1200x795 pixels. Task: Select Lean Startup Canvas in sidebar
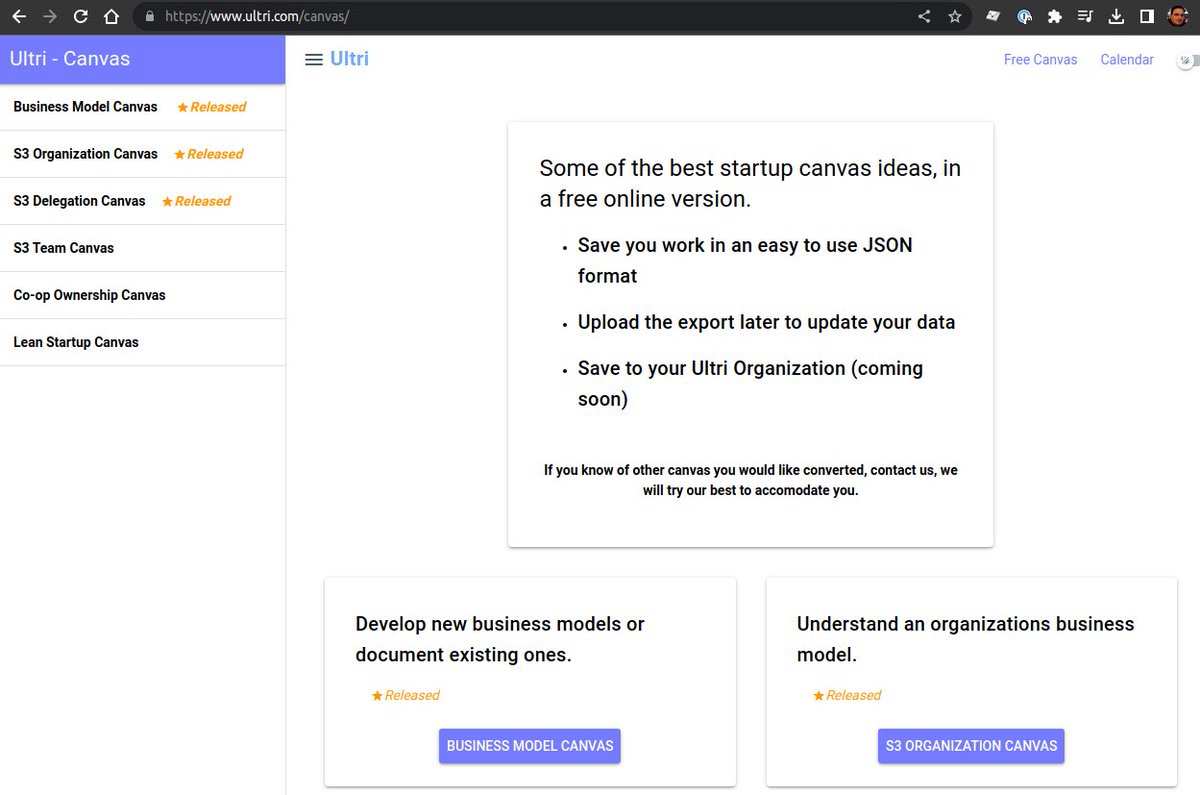(142, 342)
